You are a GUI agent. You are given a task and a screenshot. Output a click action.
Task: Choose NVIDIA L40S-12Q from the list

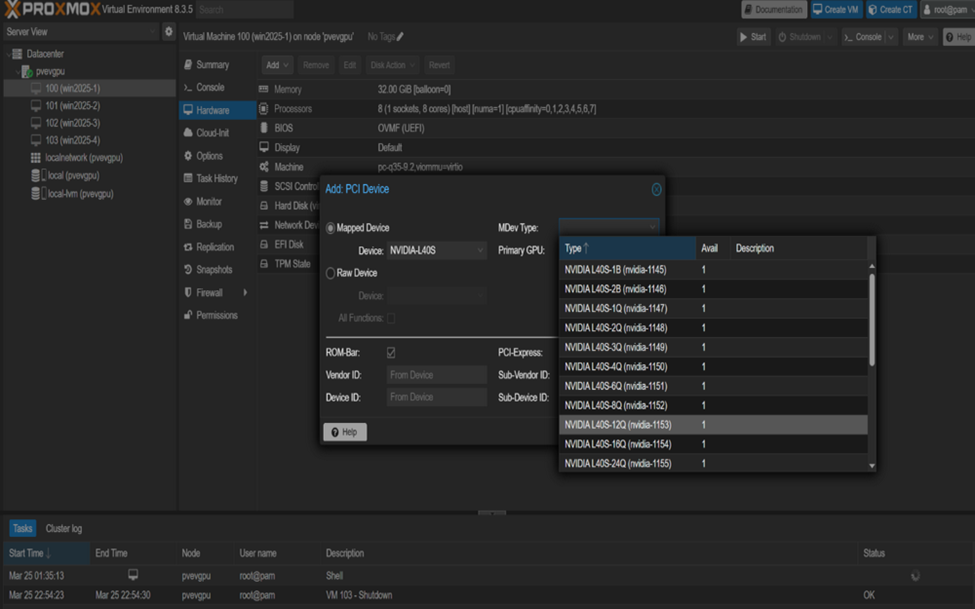pos(618,425)
